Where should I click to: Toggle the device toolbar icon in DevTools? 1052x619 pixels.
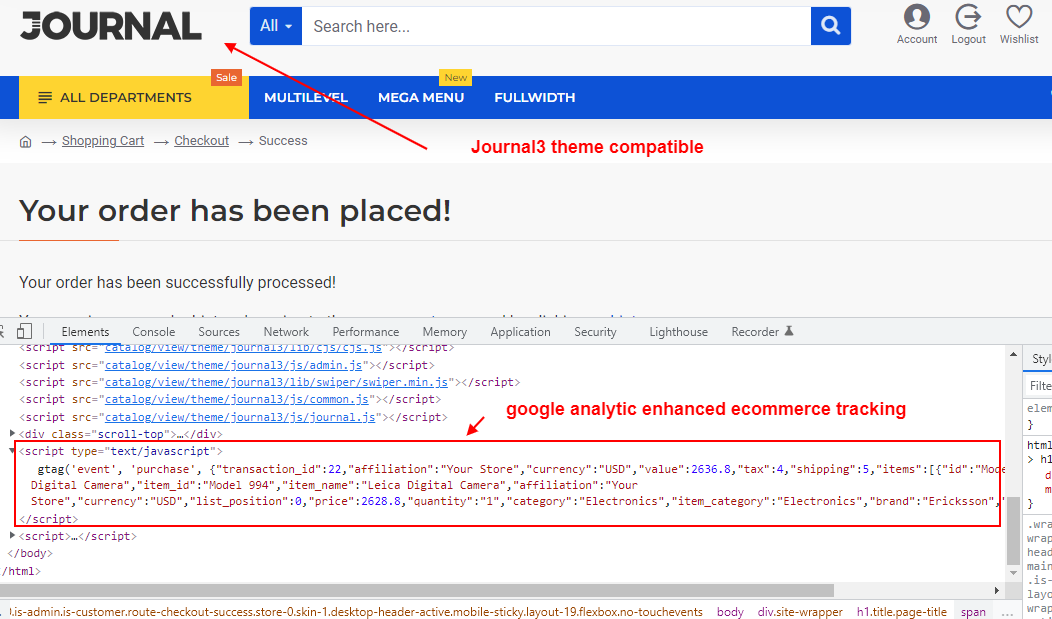pyautogui.click(x=25, y=332)
